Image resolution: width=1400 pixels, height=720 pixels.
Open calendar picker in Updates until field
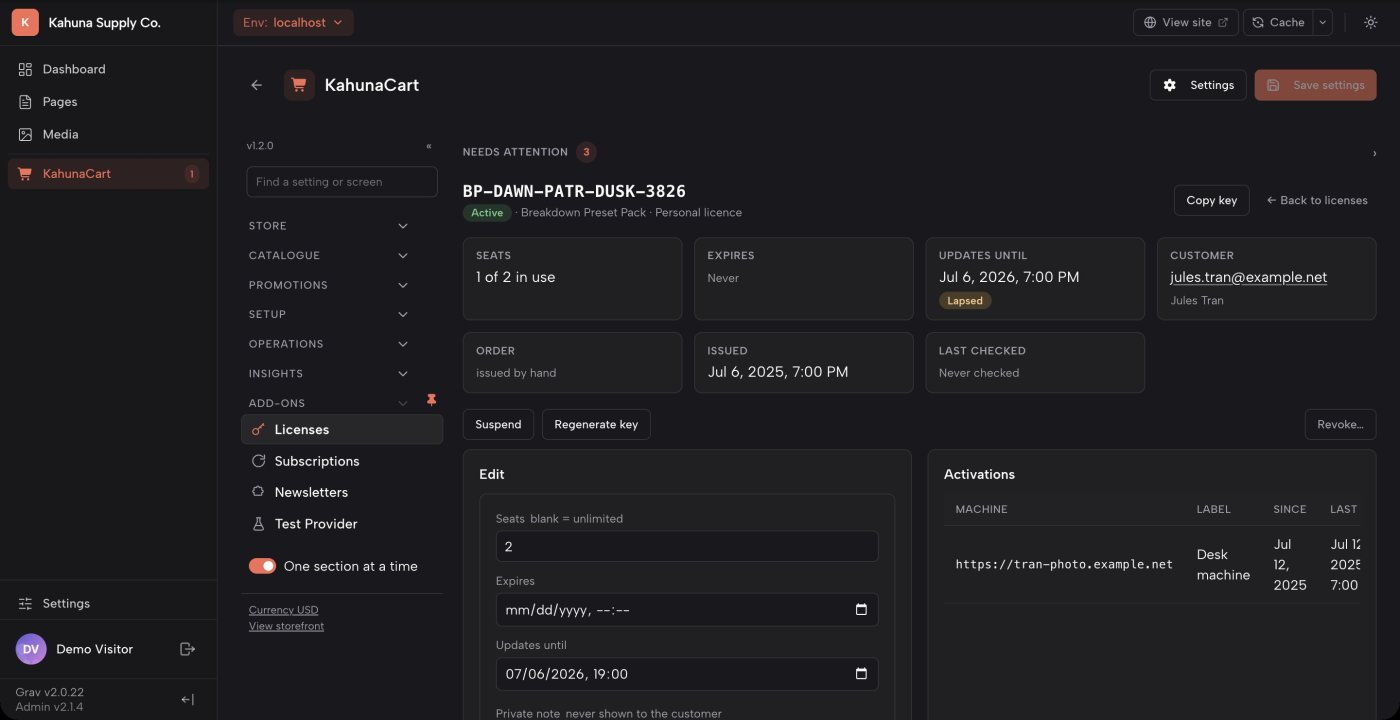tap(861, 674)
